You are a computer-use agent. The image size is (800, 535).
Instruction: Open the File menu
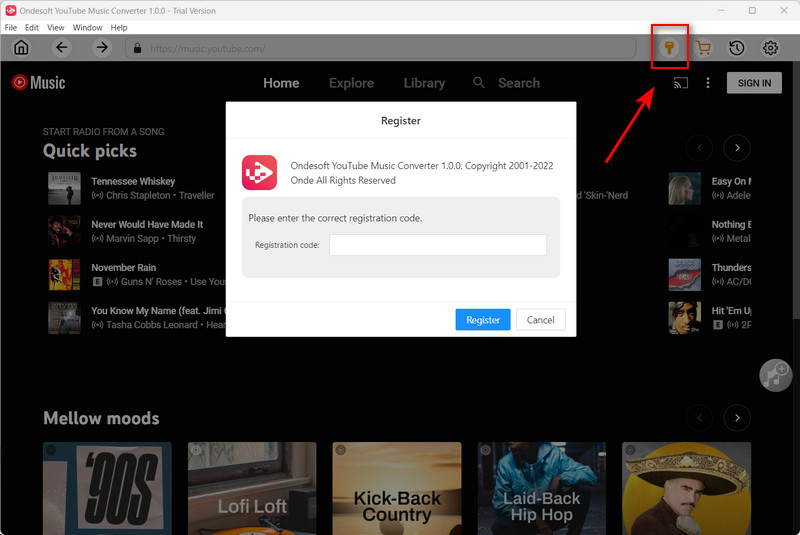click(x=11, y=28)
